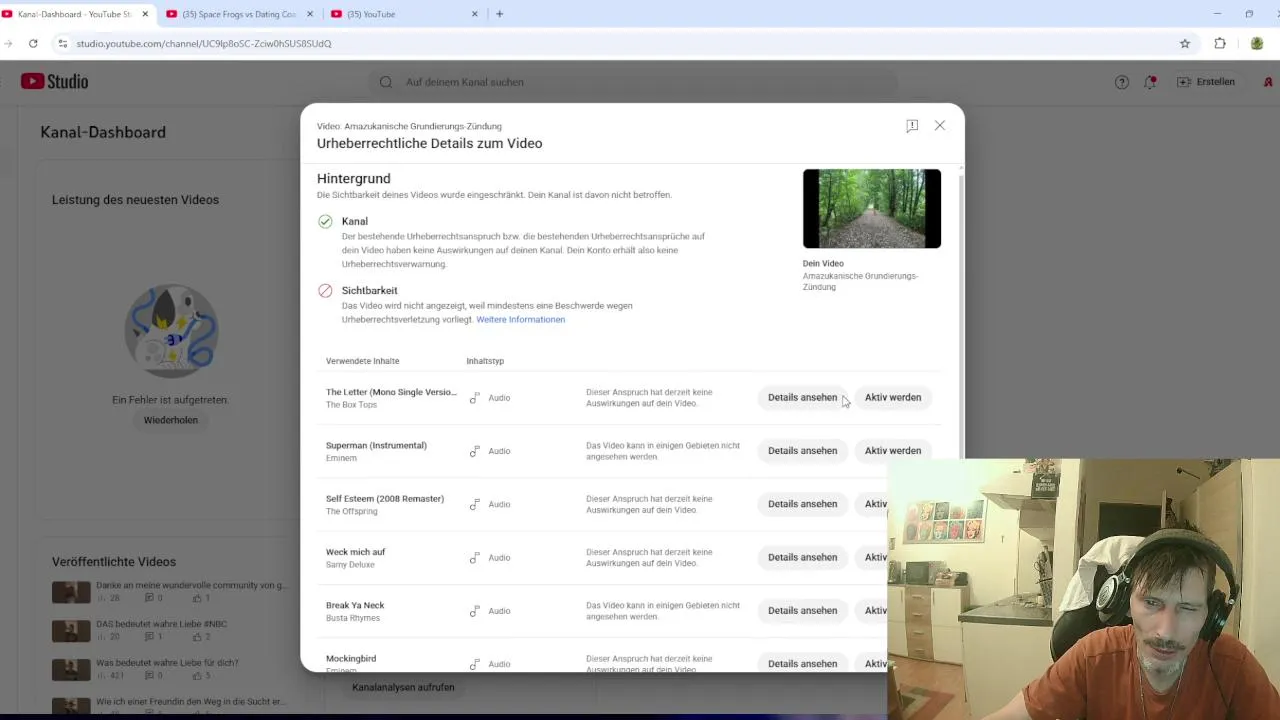Click audio icon for Weck mich auf row
This screenshot has height=720, width=1280.
coord(475,558)
